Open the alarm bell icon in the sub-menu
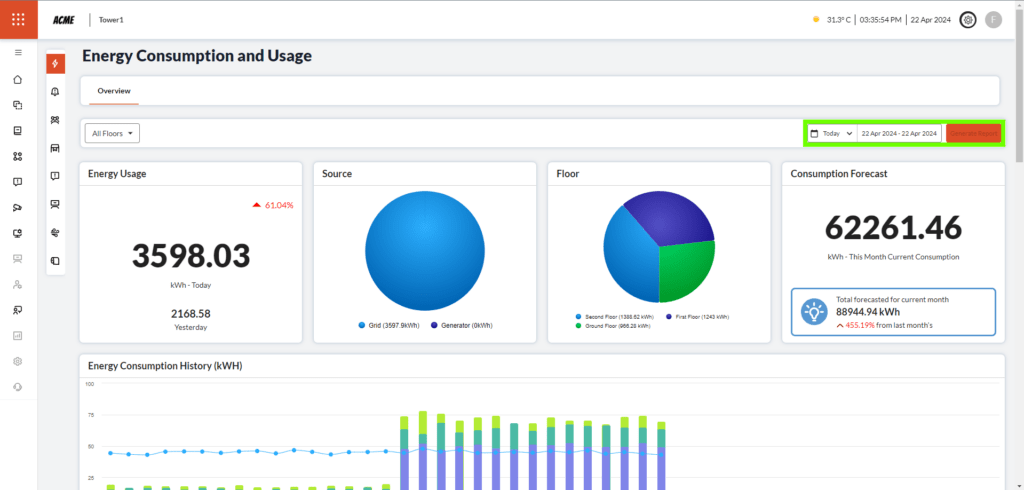This screenshot has width=1024, height=490. 55,92
